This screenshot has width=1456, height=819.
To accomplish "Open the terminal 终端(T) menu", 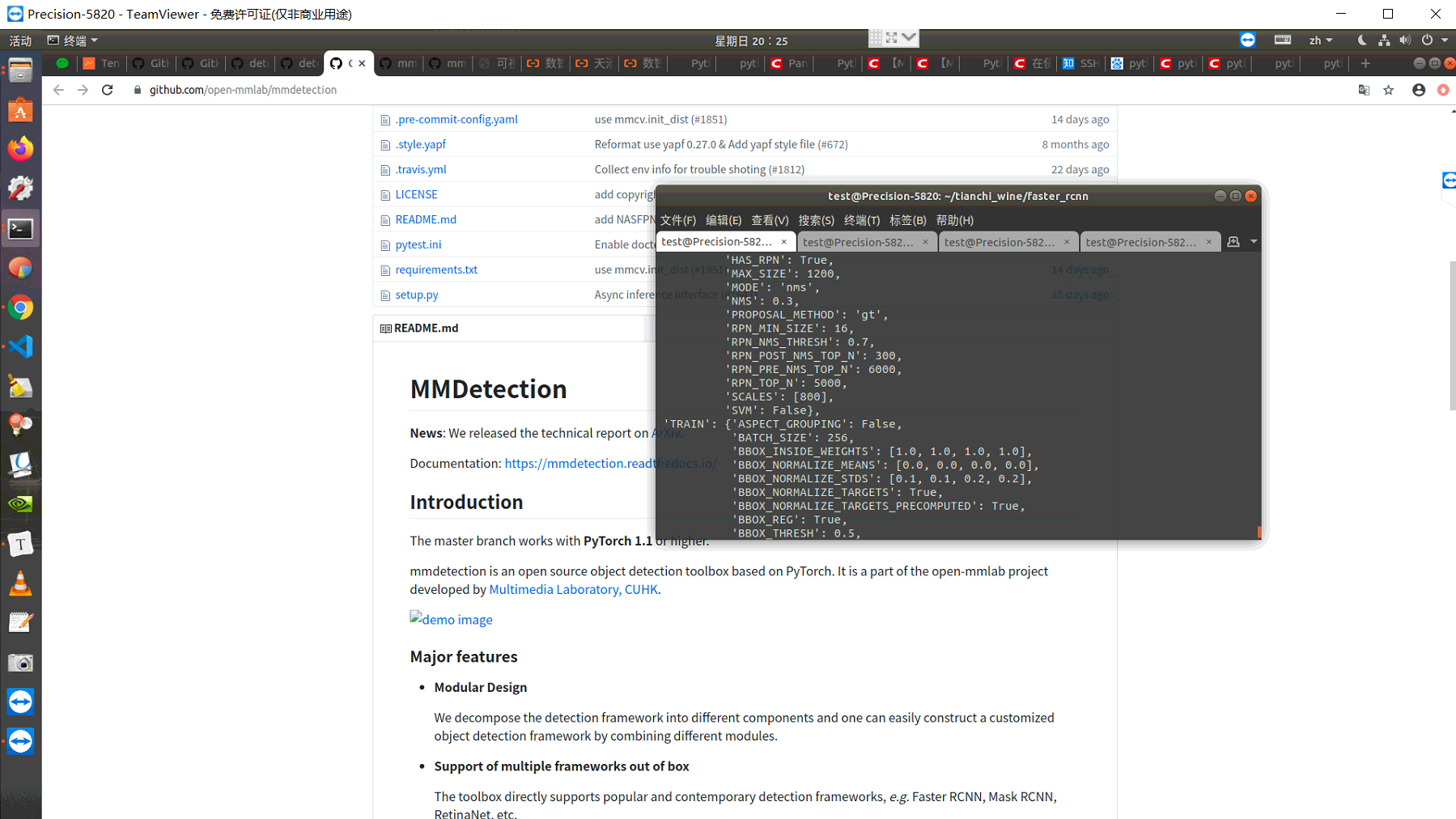I will point(862,220).
